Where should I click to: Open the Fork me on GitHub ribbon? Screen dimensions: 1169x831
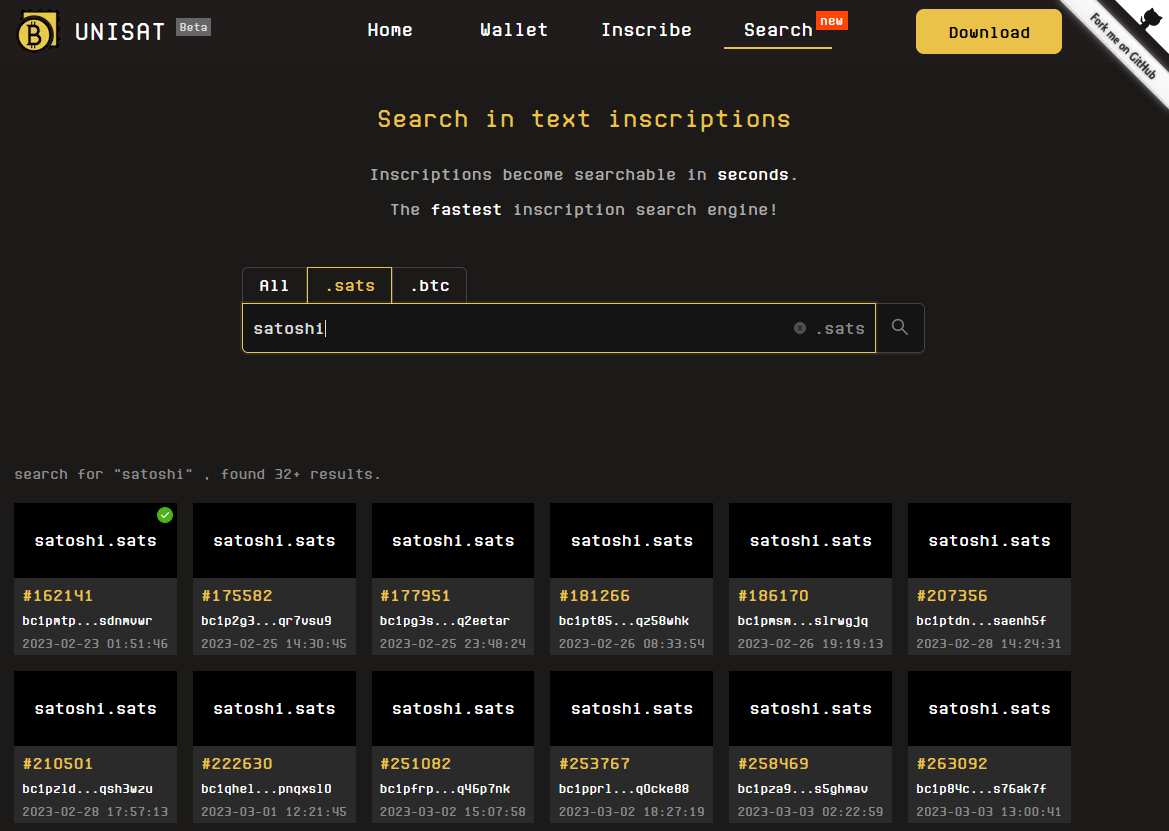click(1126, 45)
